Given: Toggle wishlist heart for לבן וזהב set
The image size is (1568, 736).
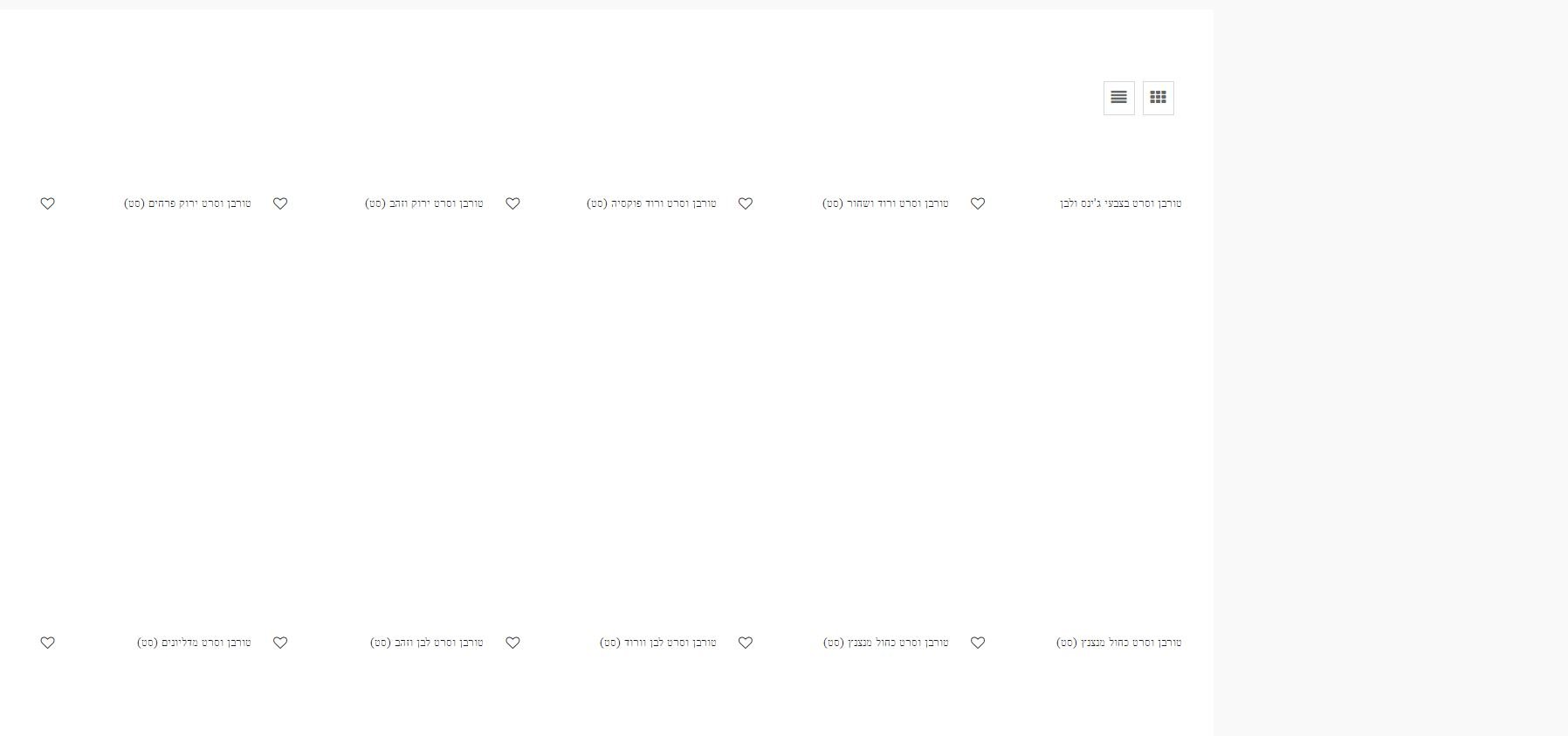Looking at the screenshot, I should point(280,643).
